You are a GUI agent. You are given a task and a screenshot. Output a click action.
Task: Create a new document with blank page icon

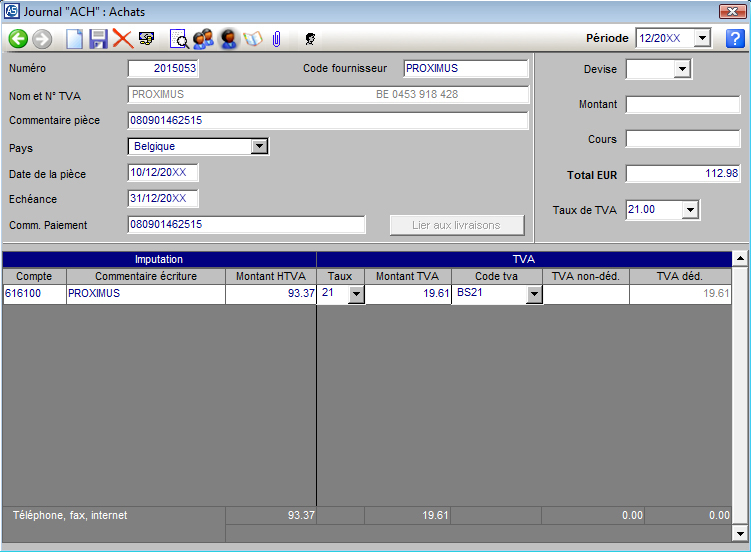[x=74, y=39]
